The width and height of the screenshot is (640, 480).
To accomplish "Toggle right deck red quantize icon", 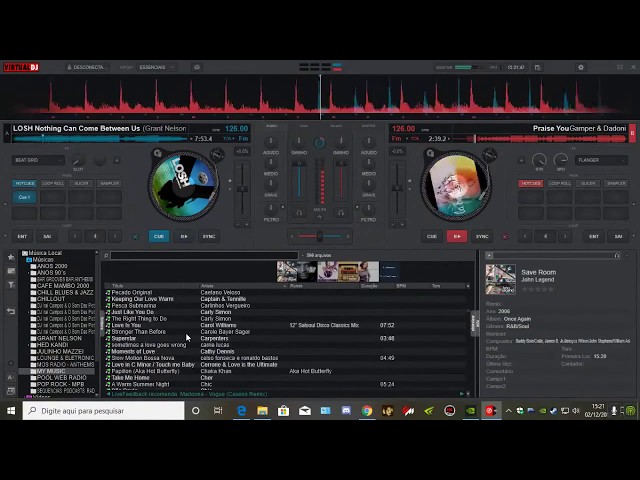I will coord(505,236).
